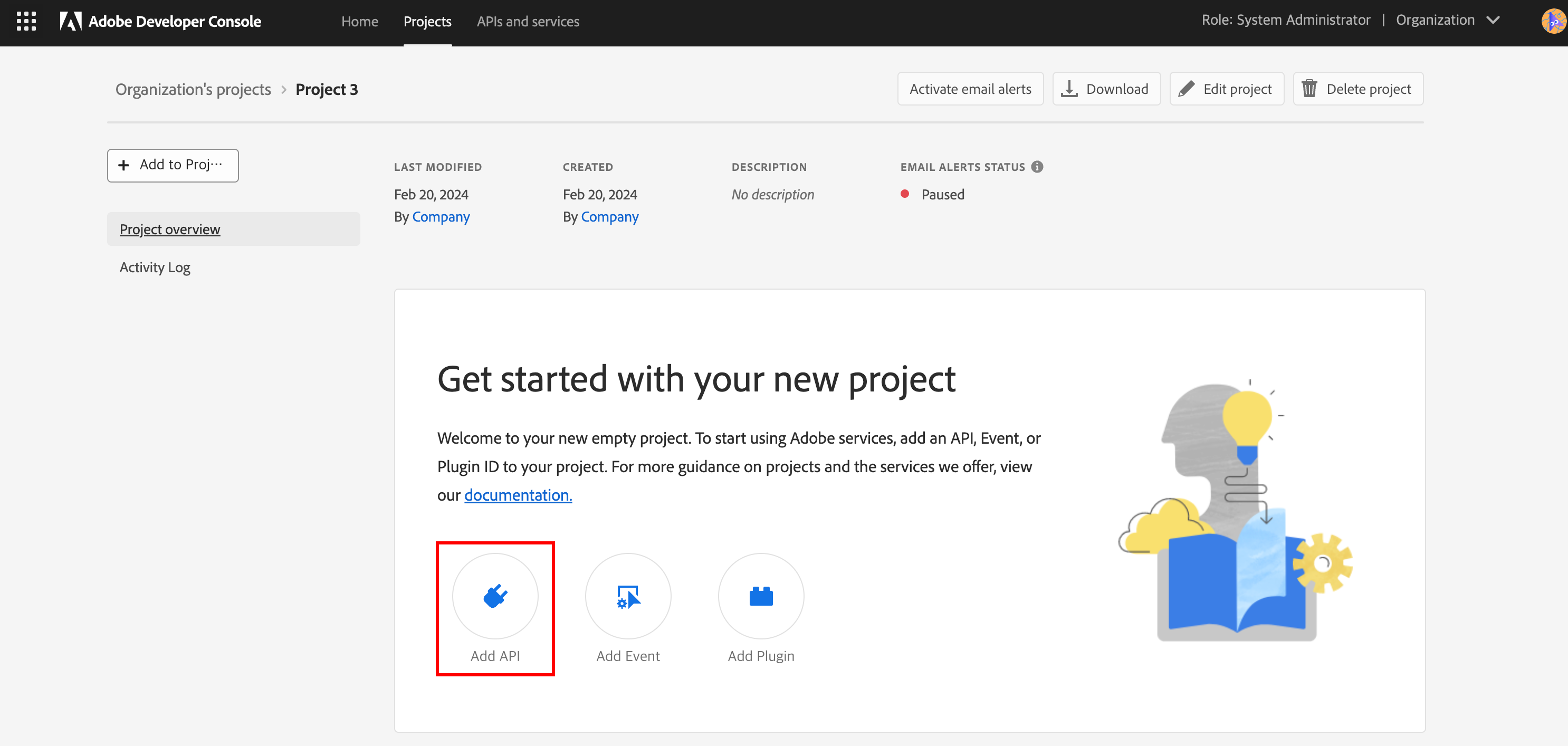1568x746 pixels.
Task: Click the Add Plugin brick icon
Action: 761,596
